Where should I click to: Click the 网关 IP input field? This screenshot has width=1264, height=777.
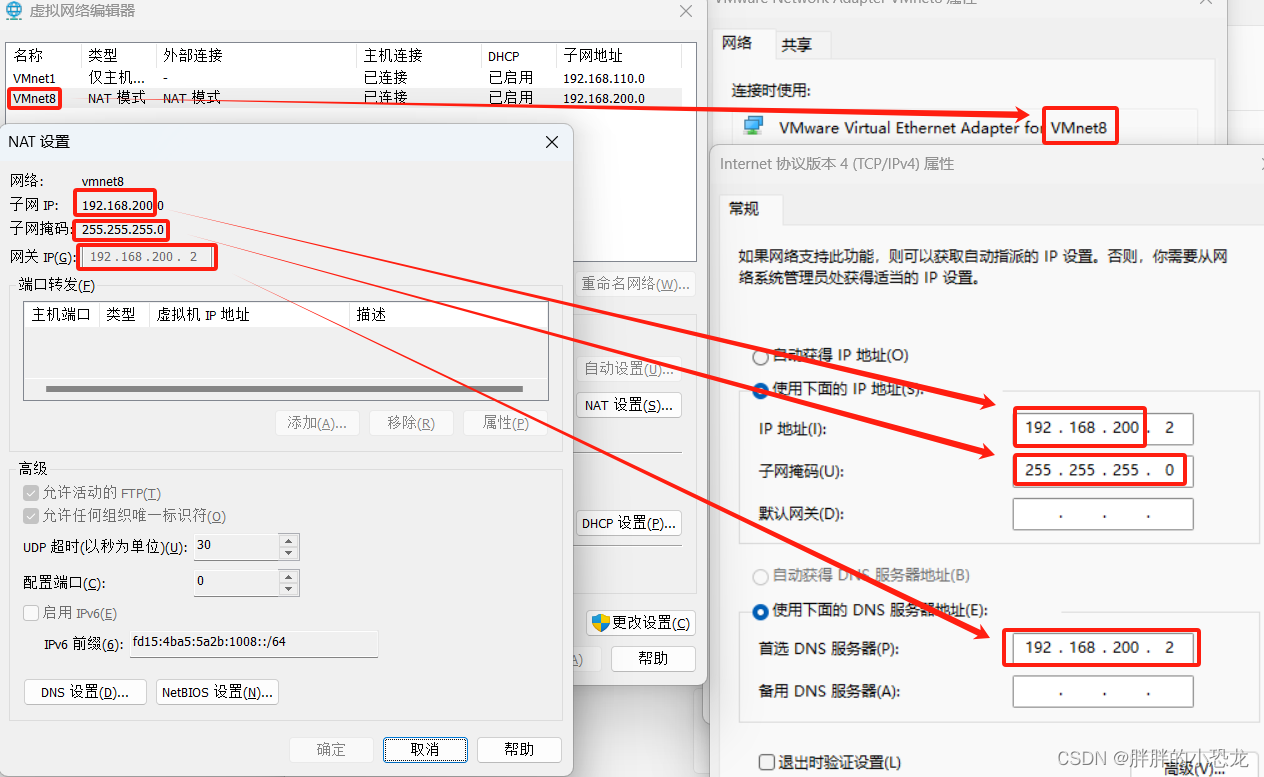pyautogui.click(x=147, y=257)
